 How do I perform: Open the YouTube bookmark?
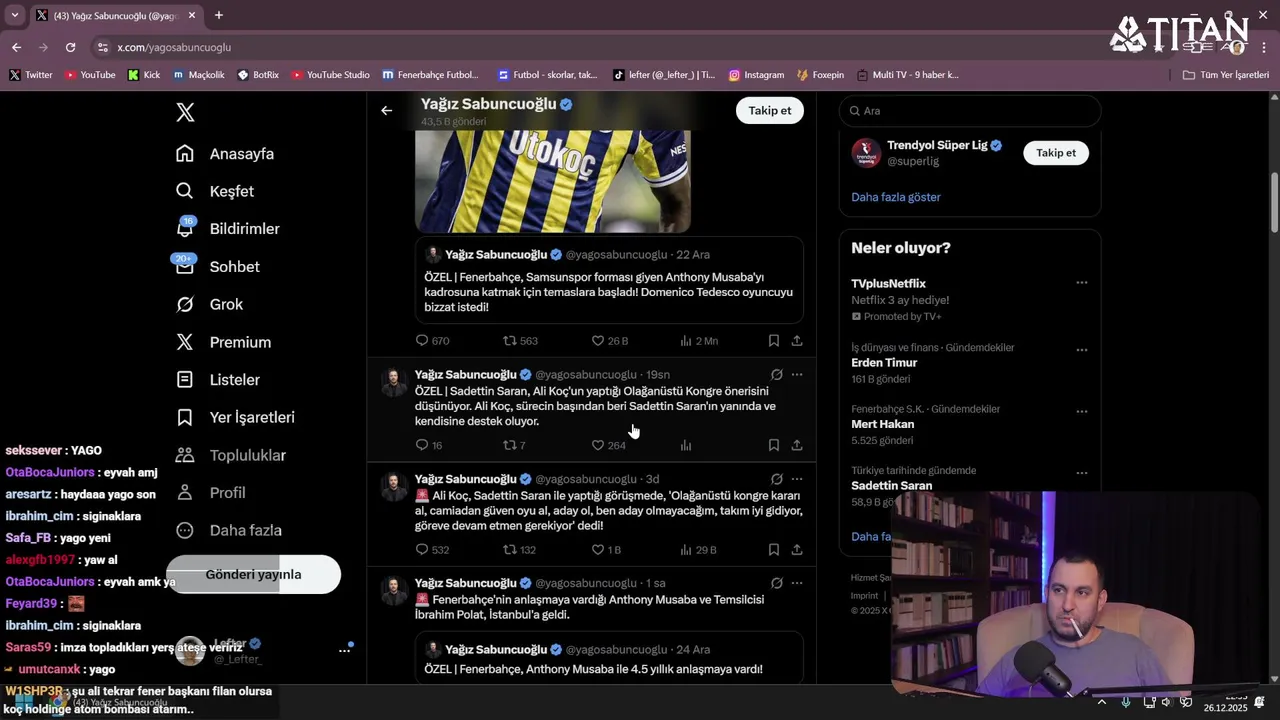(90, 75)
